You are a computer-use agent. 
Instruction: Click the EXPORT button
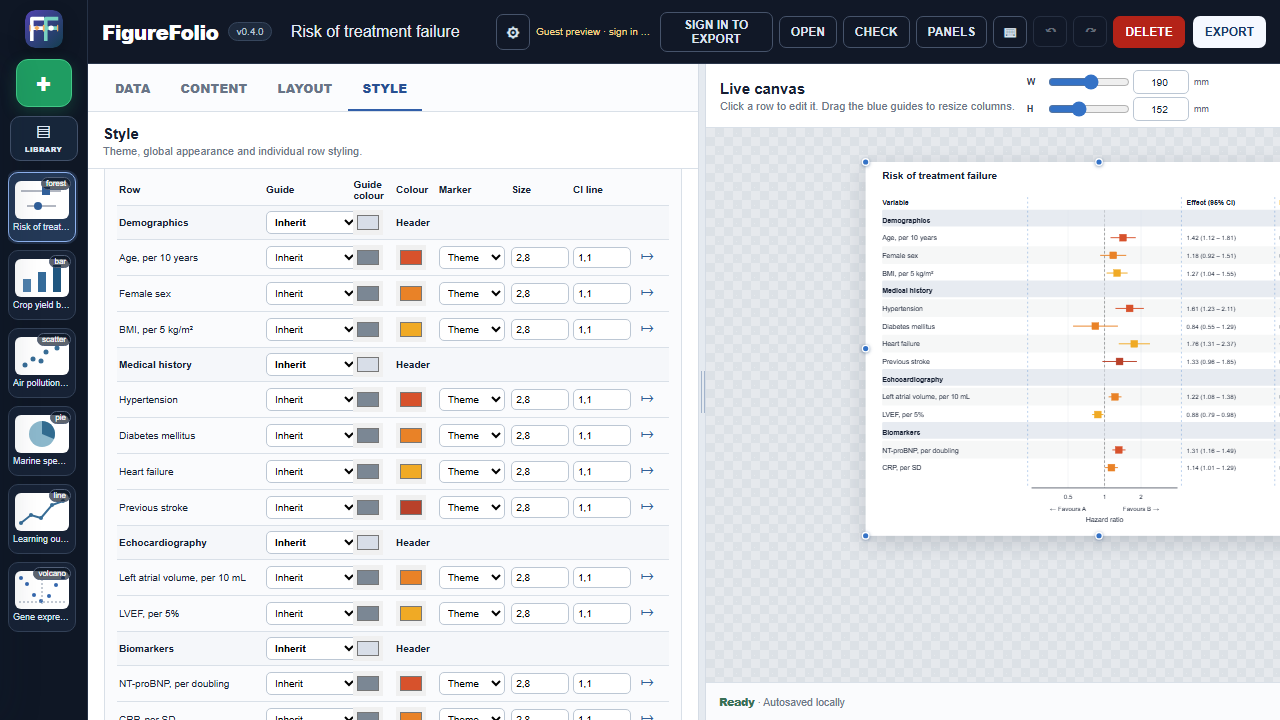coord(1229,32)
